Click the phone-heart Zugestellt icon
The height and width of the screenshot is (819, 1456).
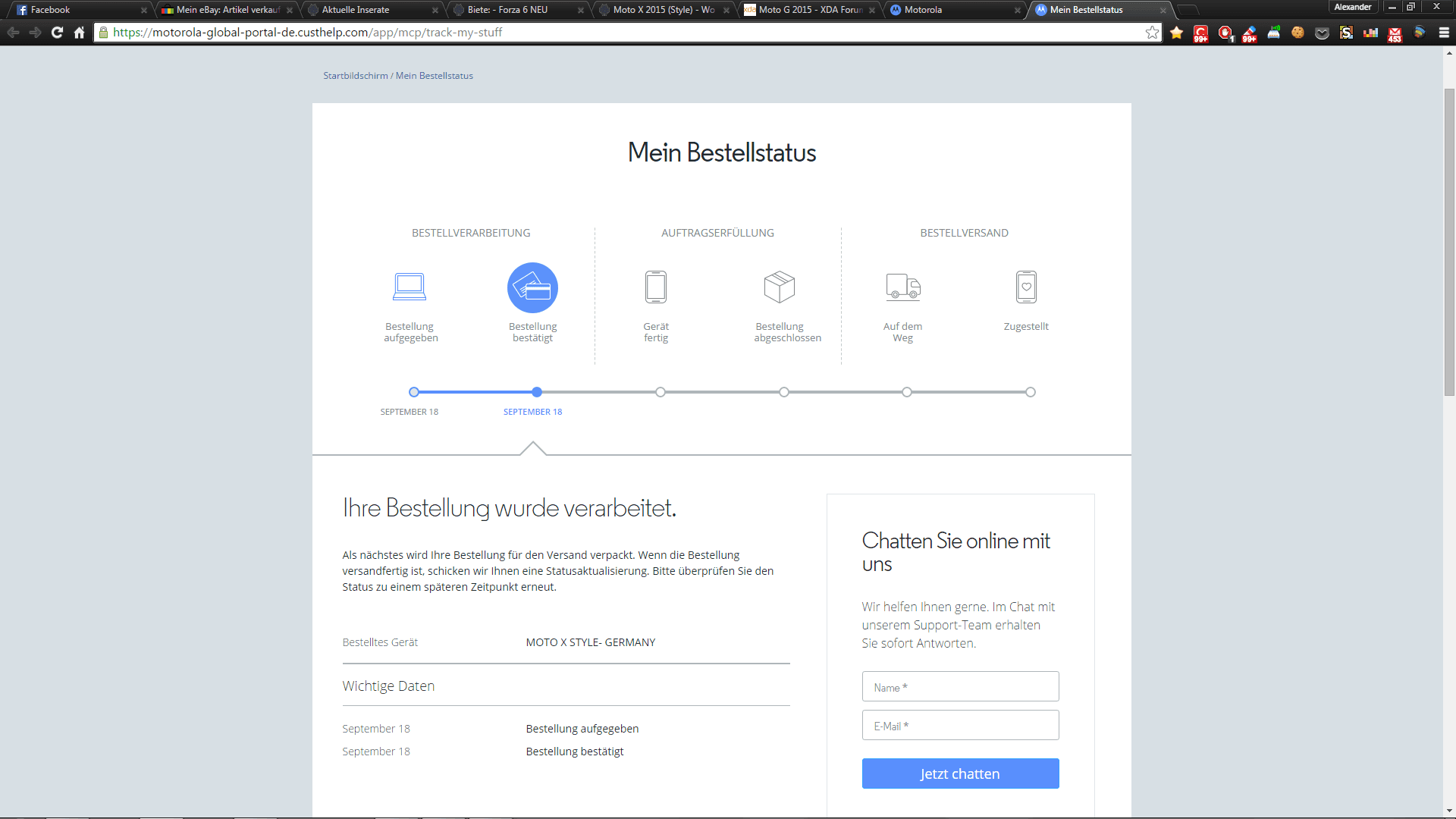(x=1026, y=287)
